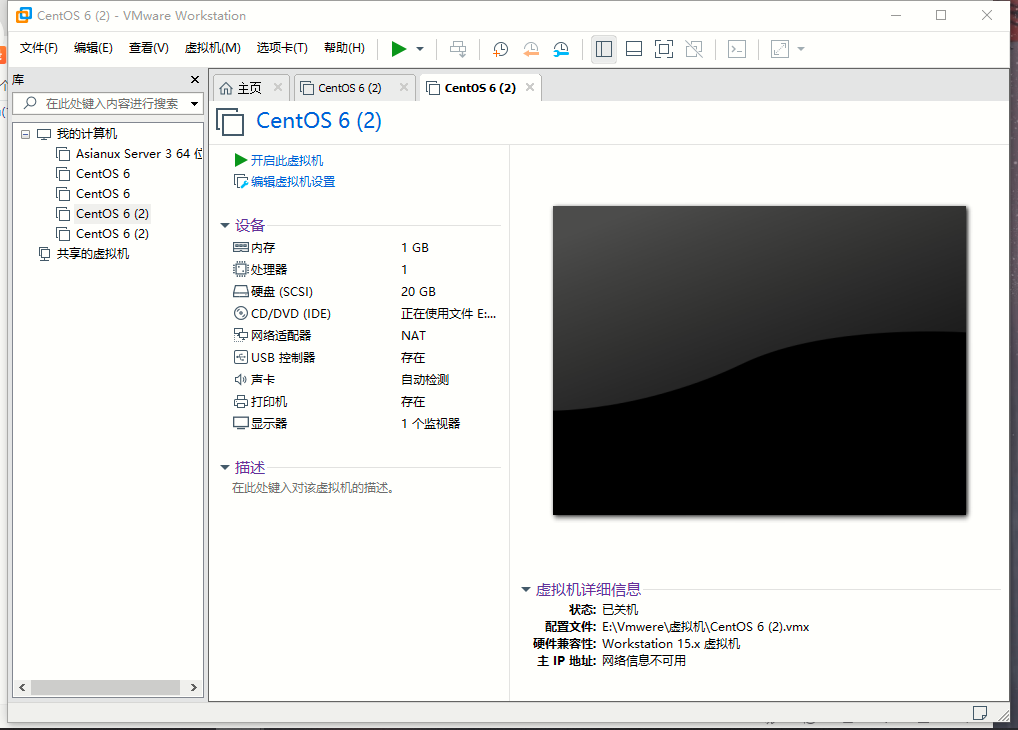This screenshot has width=1018, height=730.
Task: Open the 虚拟机(M) menu
Action: click(212, 48)
